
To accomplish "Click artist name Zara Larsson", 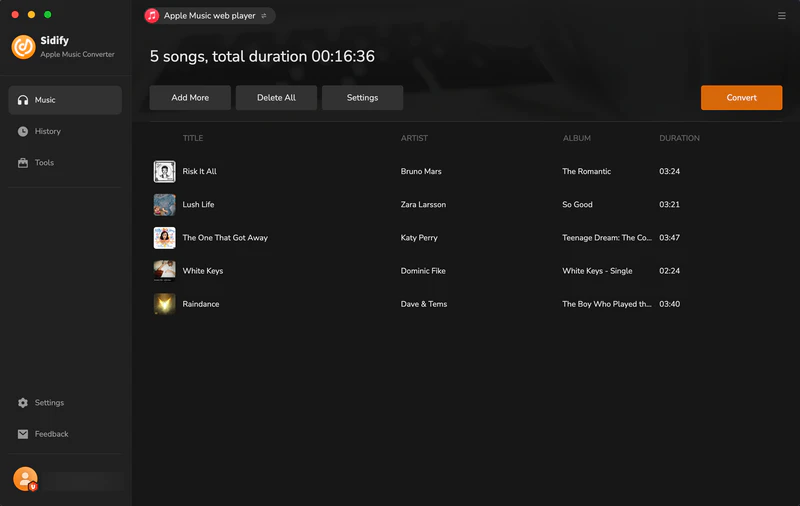I will tap(423, 205).
